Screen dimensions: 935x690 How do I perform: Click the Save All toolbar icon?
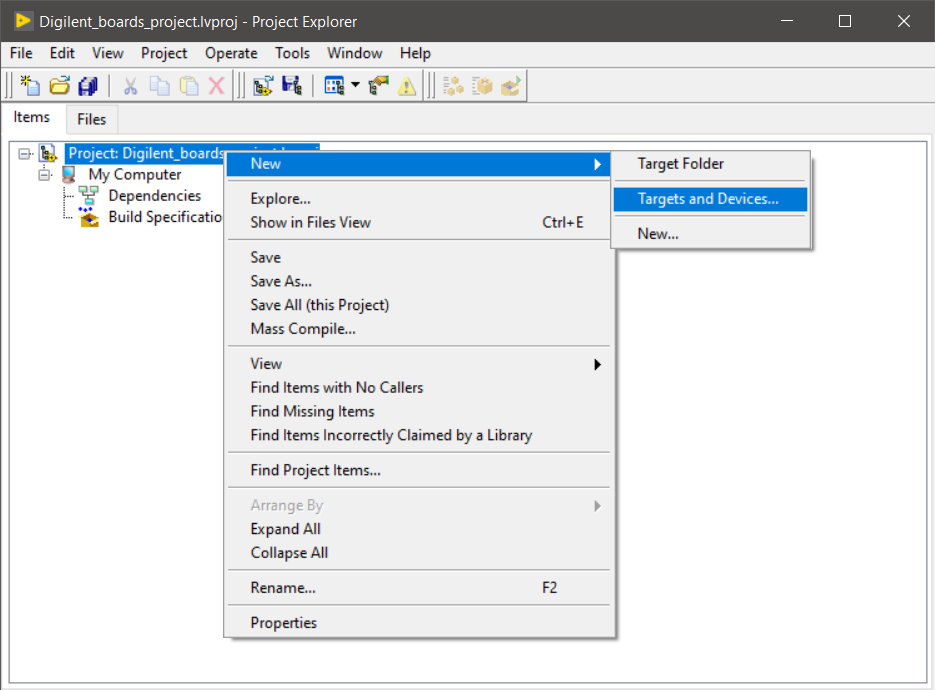[x=88, y=86]
